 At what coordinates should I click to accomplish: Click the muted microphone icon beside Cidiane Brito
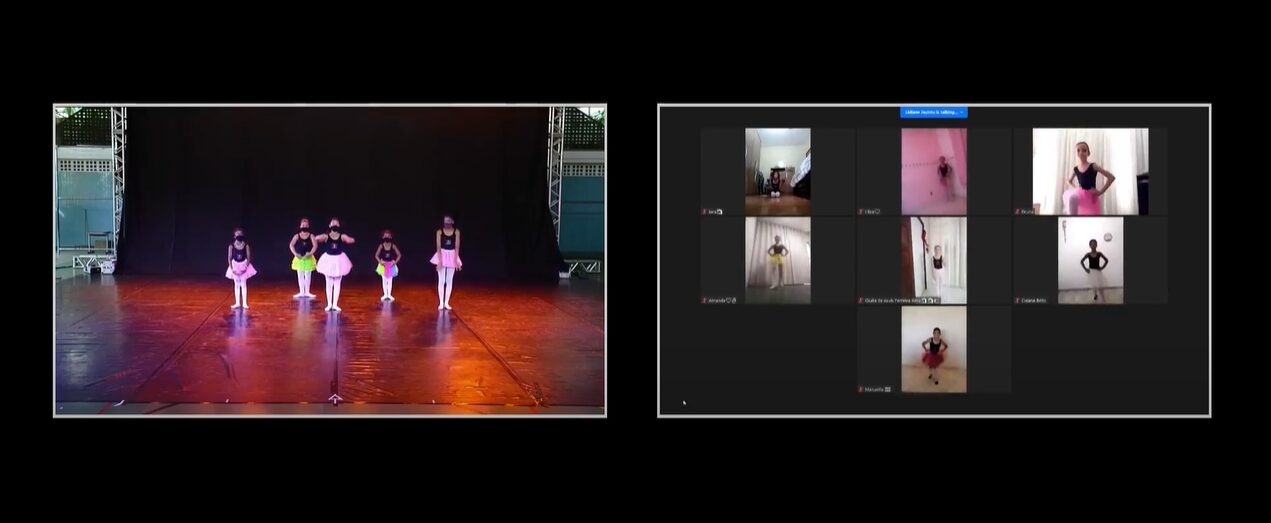[x=1017, y=300]
